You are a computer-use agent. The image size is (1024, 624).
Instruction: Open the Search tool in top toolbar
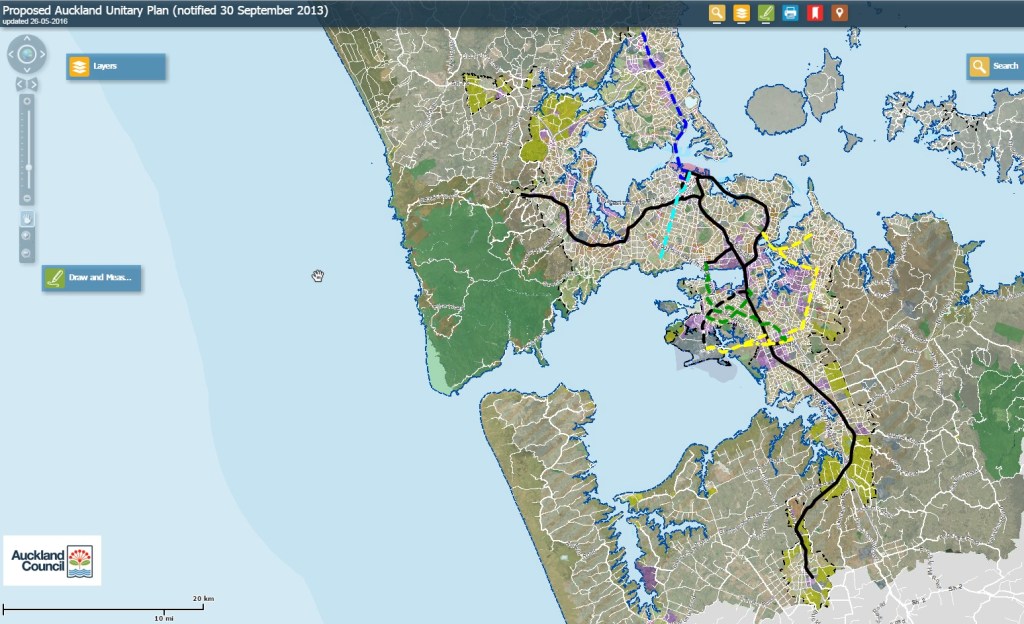coord(717,13)
